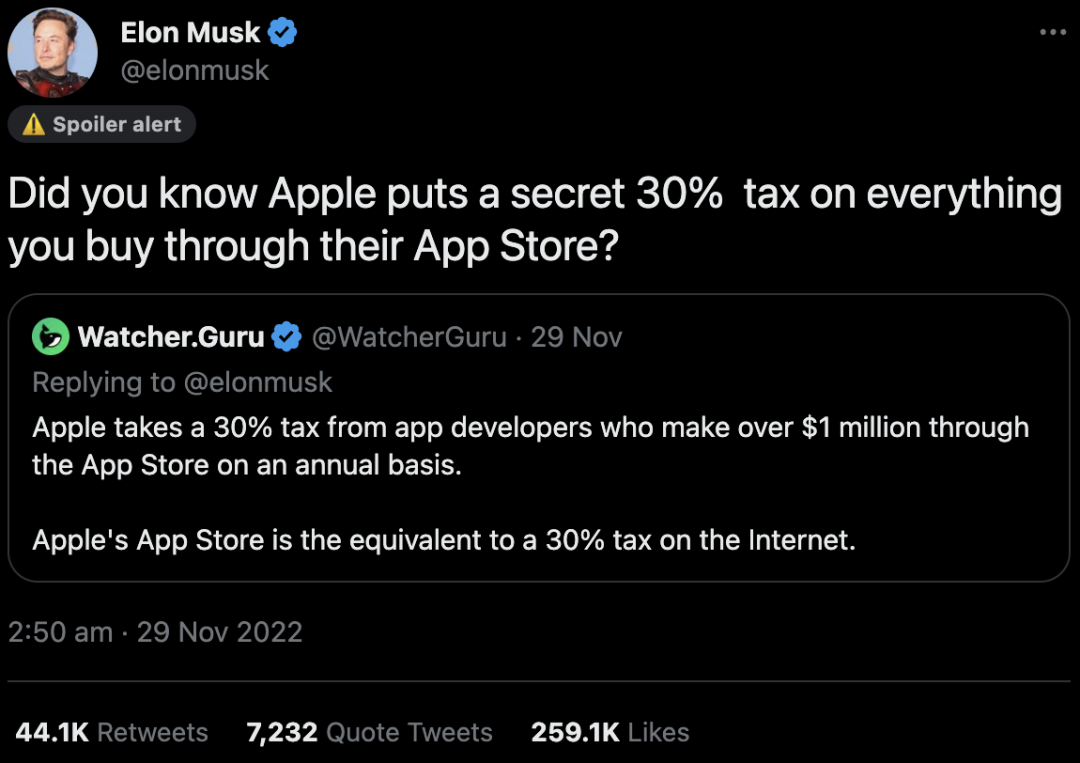This screenshot has width=1080, height=763.
Task: Click the Spoiler alert label
Action: (x=116, y=125)
